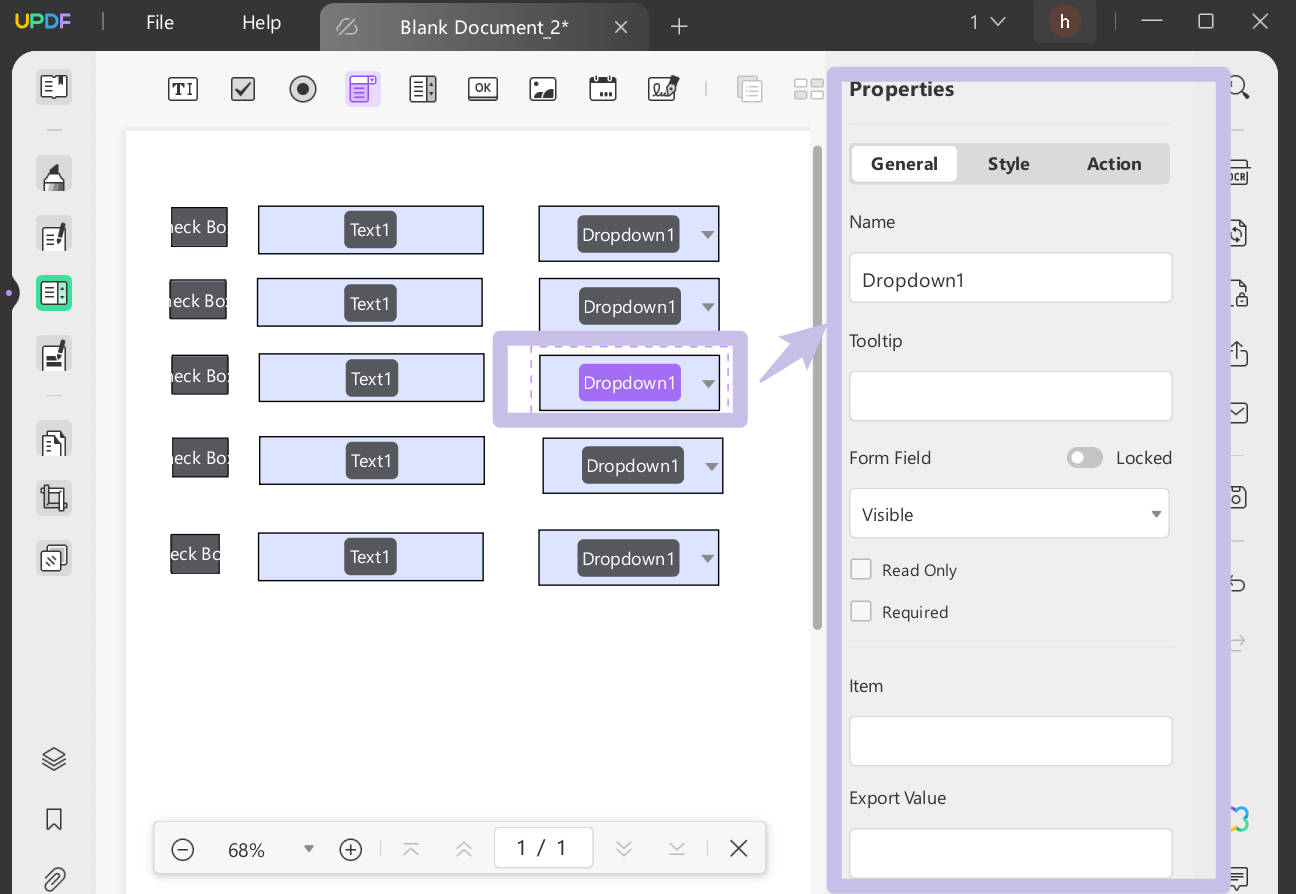Open the OCR tool in the right sidebar
This screenshot has height=894, width=1296.
click(1237, 172)
